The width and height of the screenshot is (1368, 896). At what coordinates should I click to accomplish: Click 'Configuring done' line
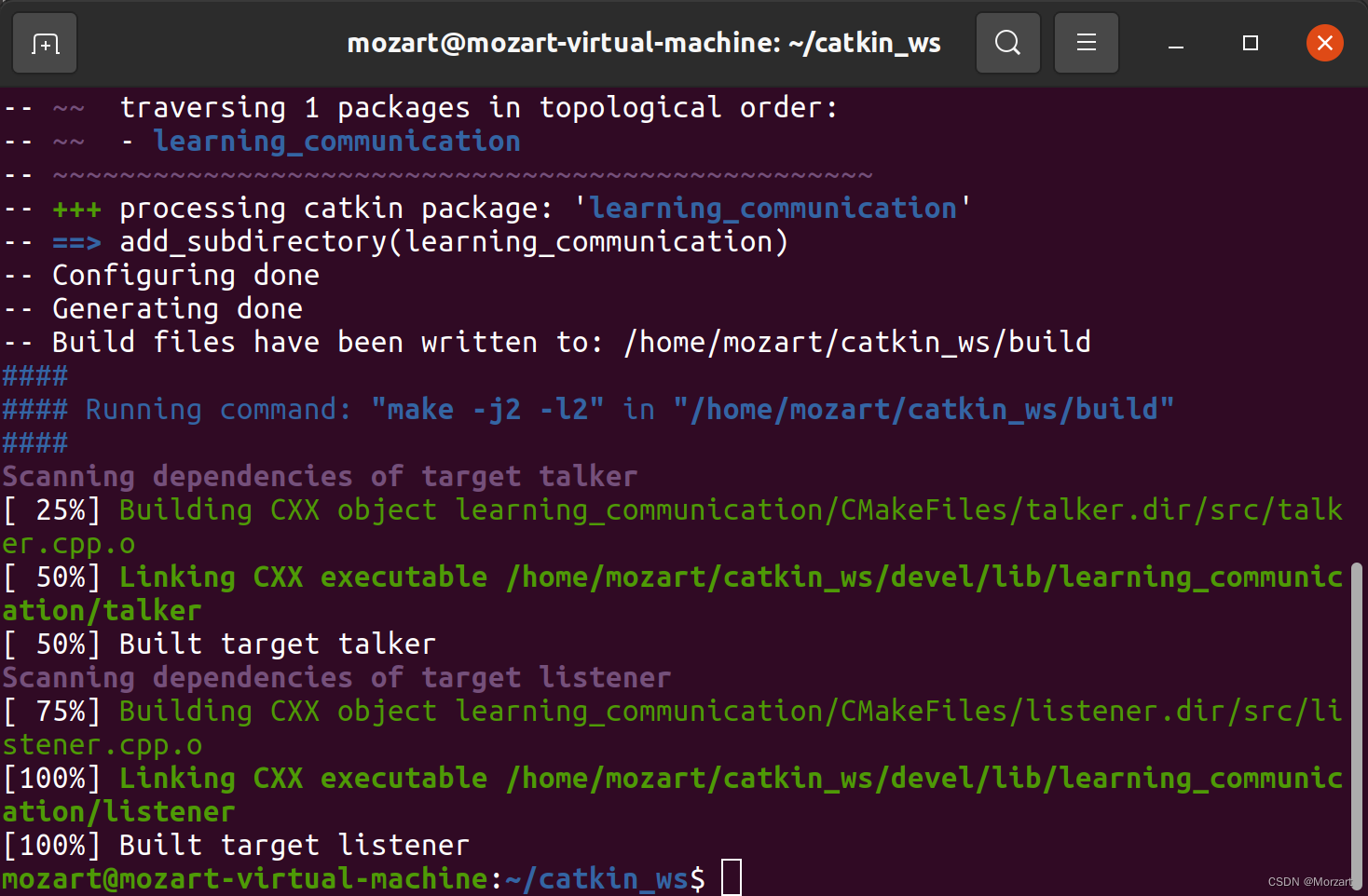click(161, 276)
